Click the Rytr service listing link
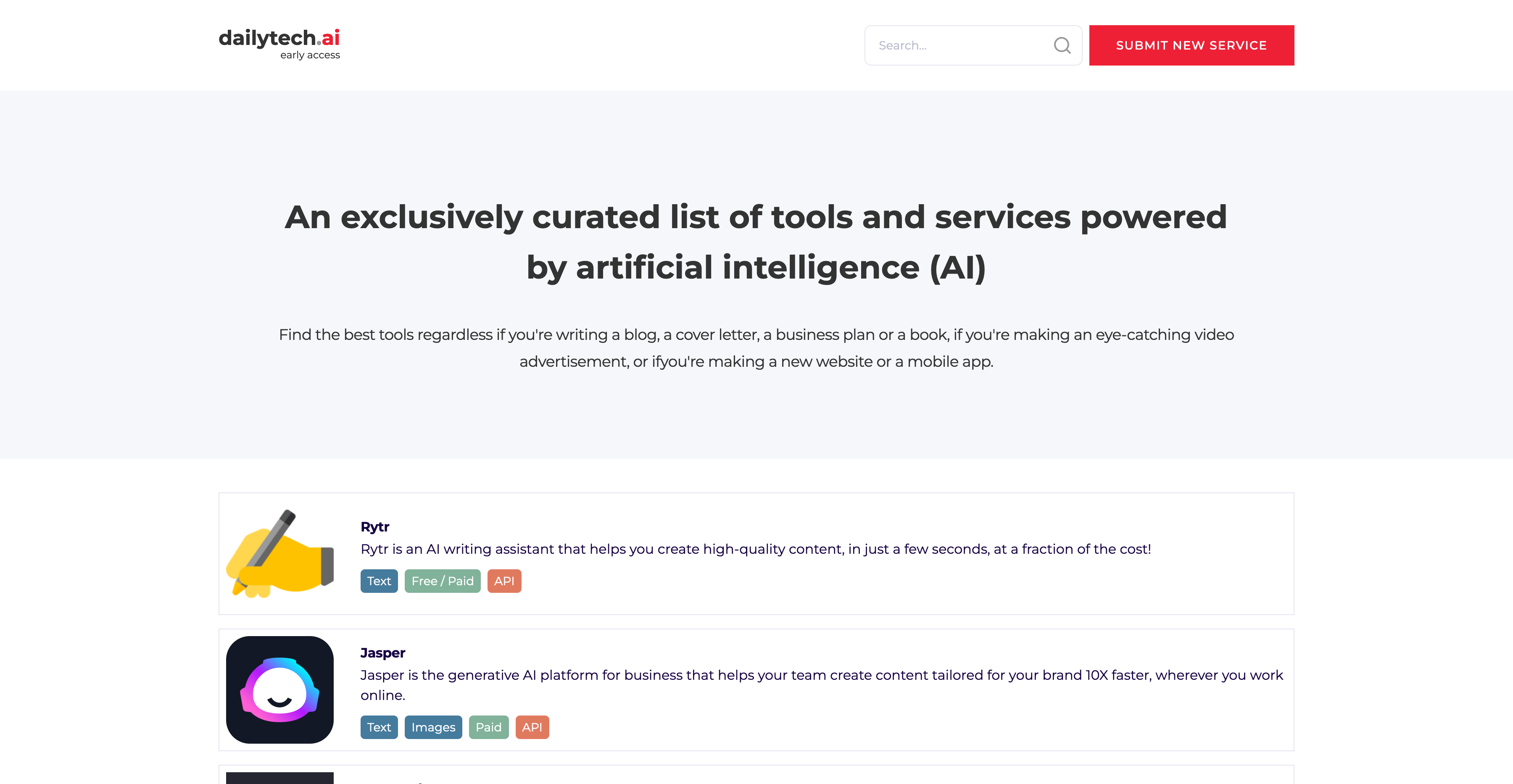This screenshot has height=784, width=1513. pyautogui.click(x=374, y=525)
